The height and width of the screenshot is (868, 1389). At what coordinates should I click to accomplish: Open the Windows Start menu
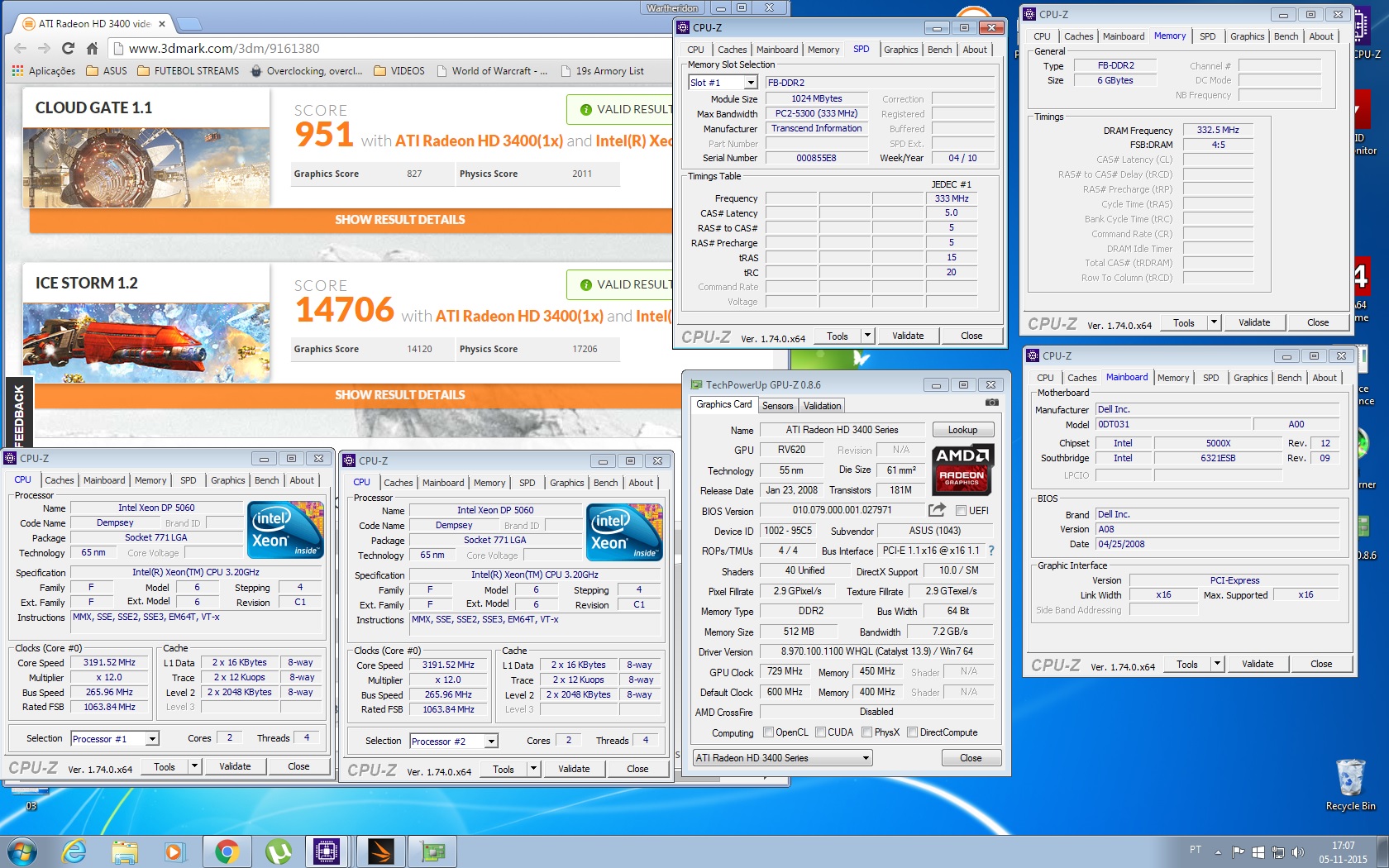point(22,851)
